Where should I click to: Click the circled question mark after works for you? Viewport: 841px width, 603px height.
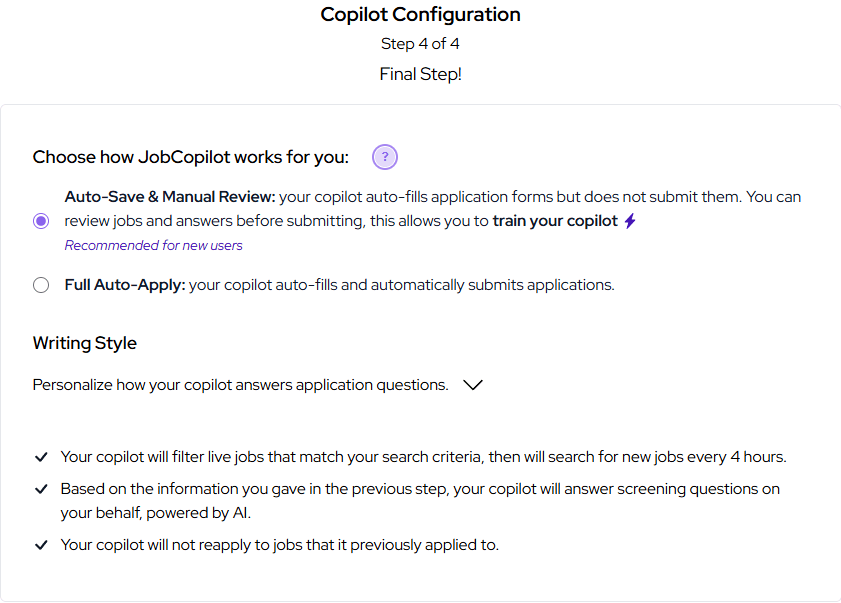point(385,157)
